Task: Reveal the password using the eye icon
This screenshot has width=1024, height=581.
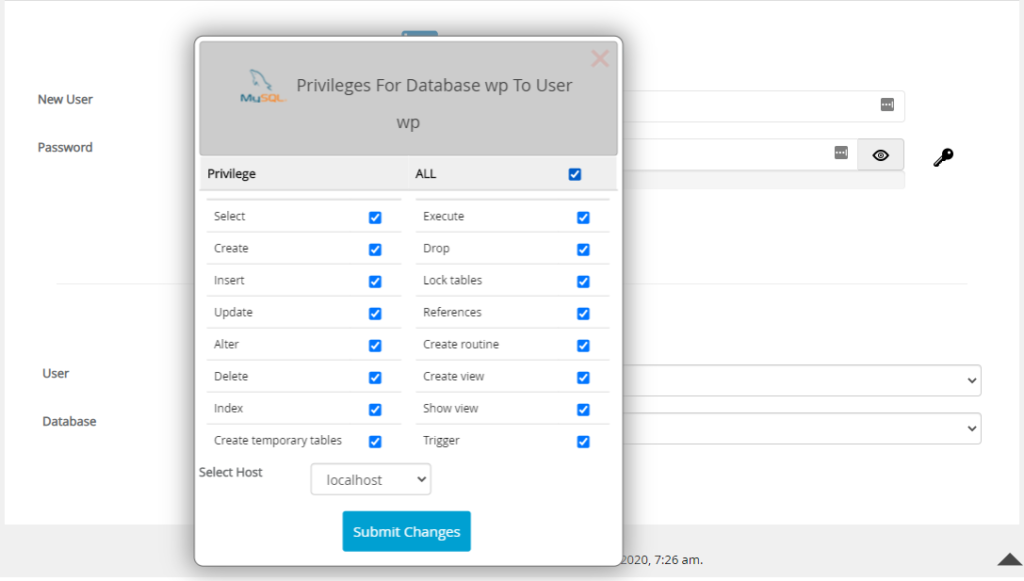Action: (879, 154)
